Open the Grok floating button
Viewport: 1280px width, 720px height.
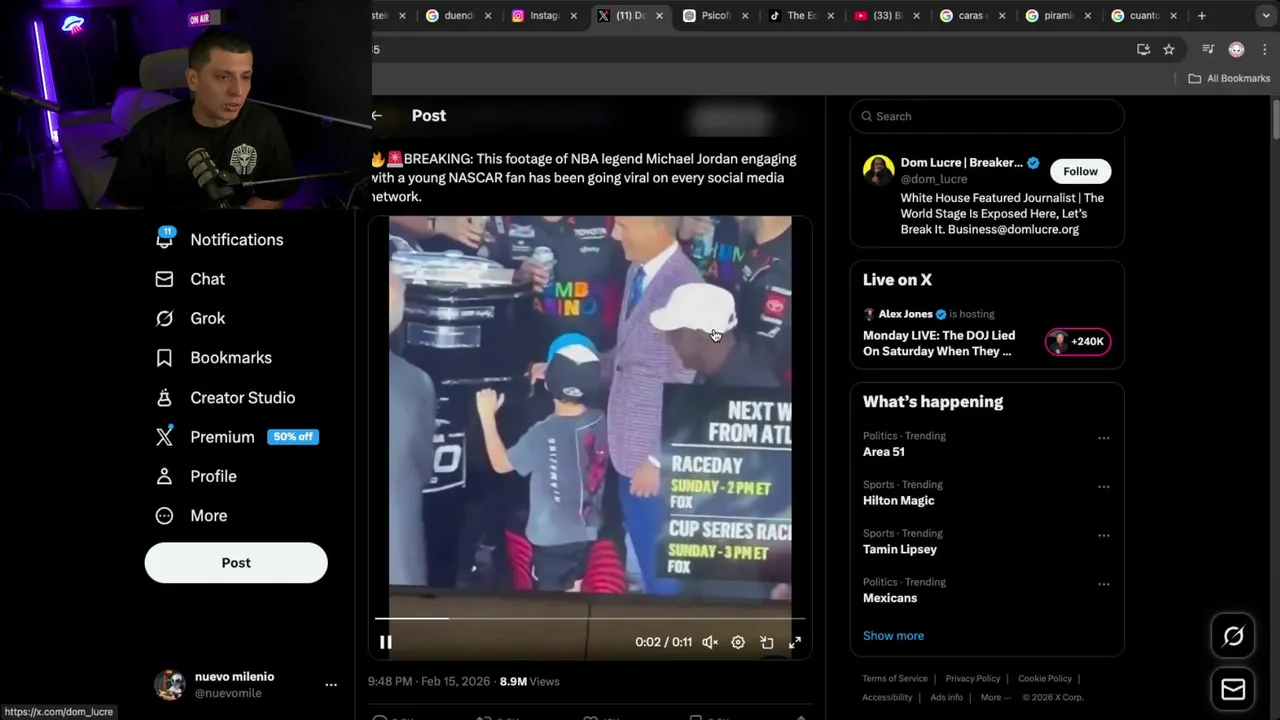click(x=1233, y=636)
